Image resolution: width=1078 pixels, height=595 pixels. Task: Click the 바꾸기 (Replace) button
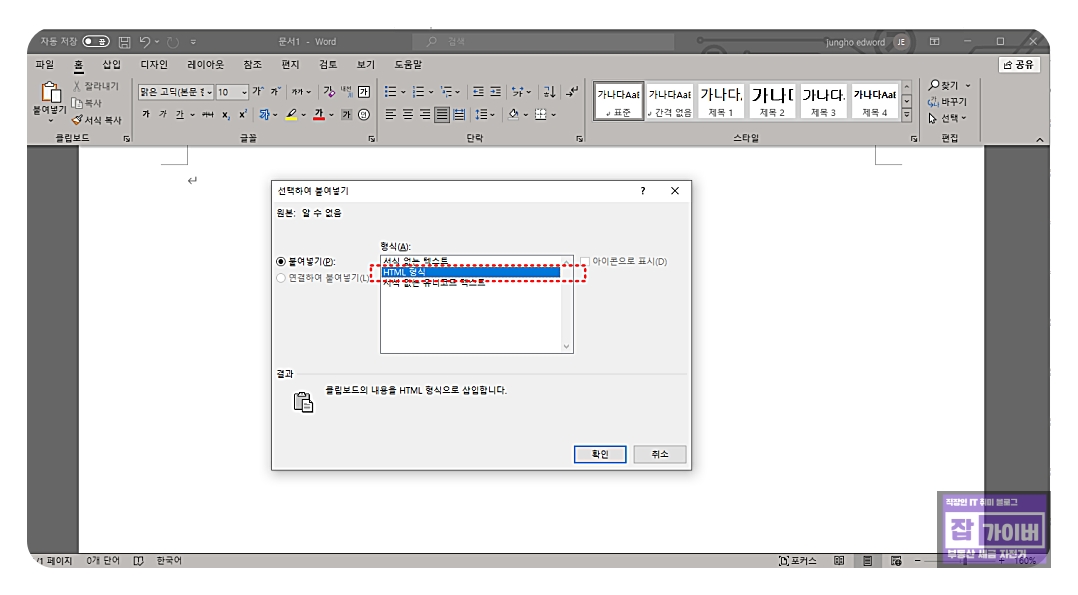[x=947, y=102]
